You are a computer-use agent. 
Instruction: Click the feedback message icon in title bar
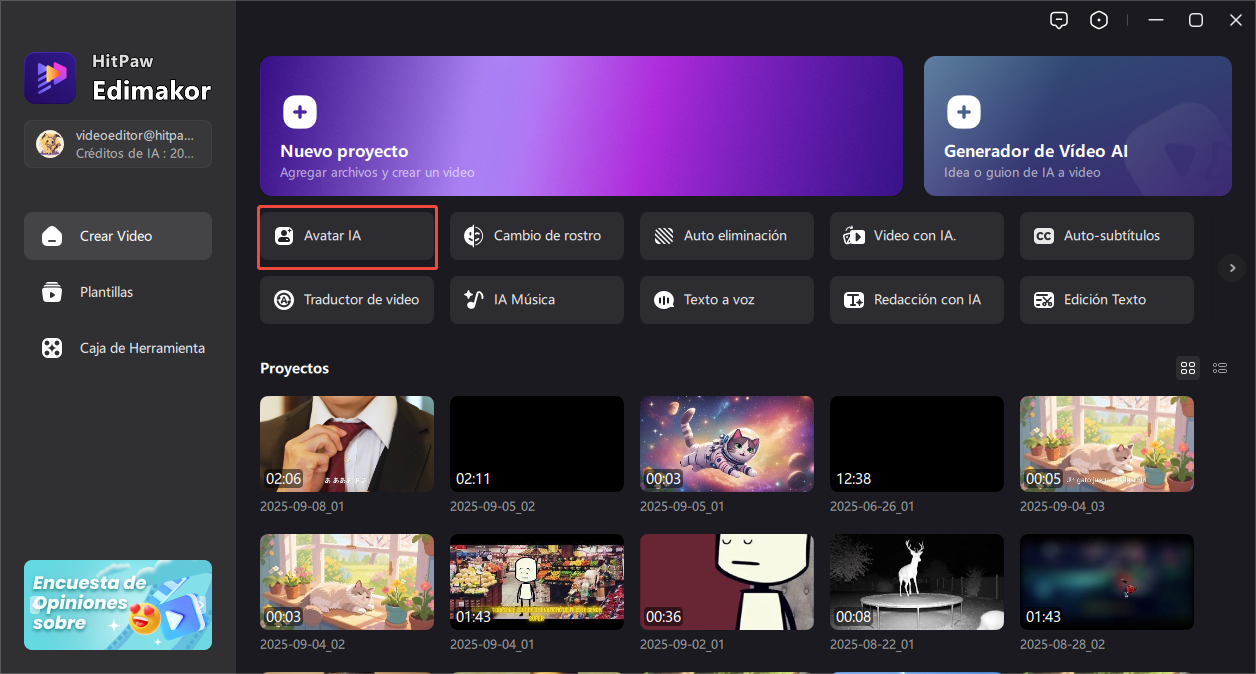(x=1059, y=20)
